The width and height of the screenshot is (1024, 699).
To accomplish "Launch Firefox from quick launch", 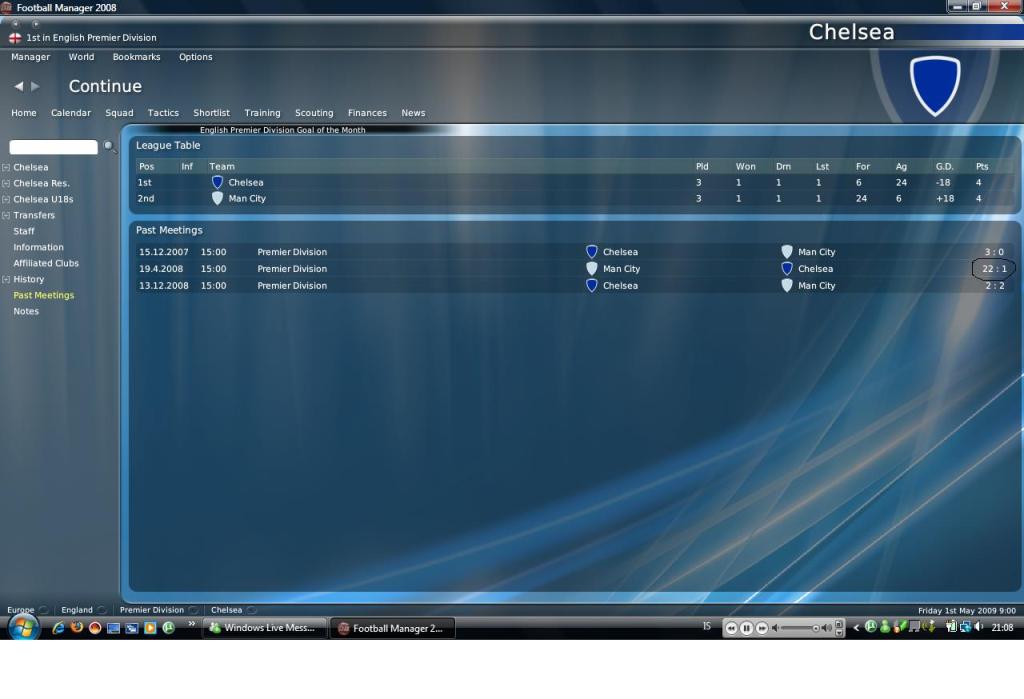I will point(76,628).
